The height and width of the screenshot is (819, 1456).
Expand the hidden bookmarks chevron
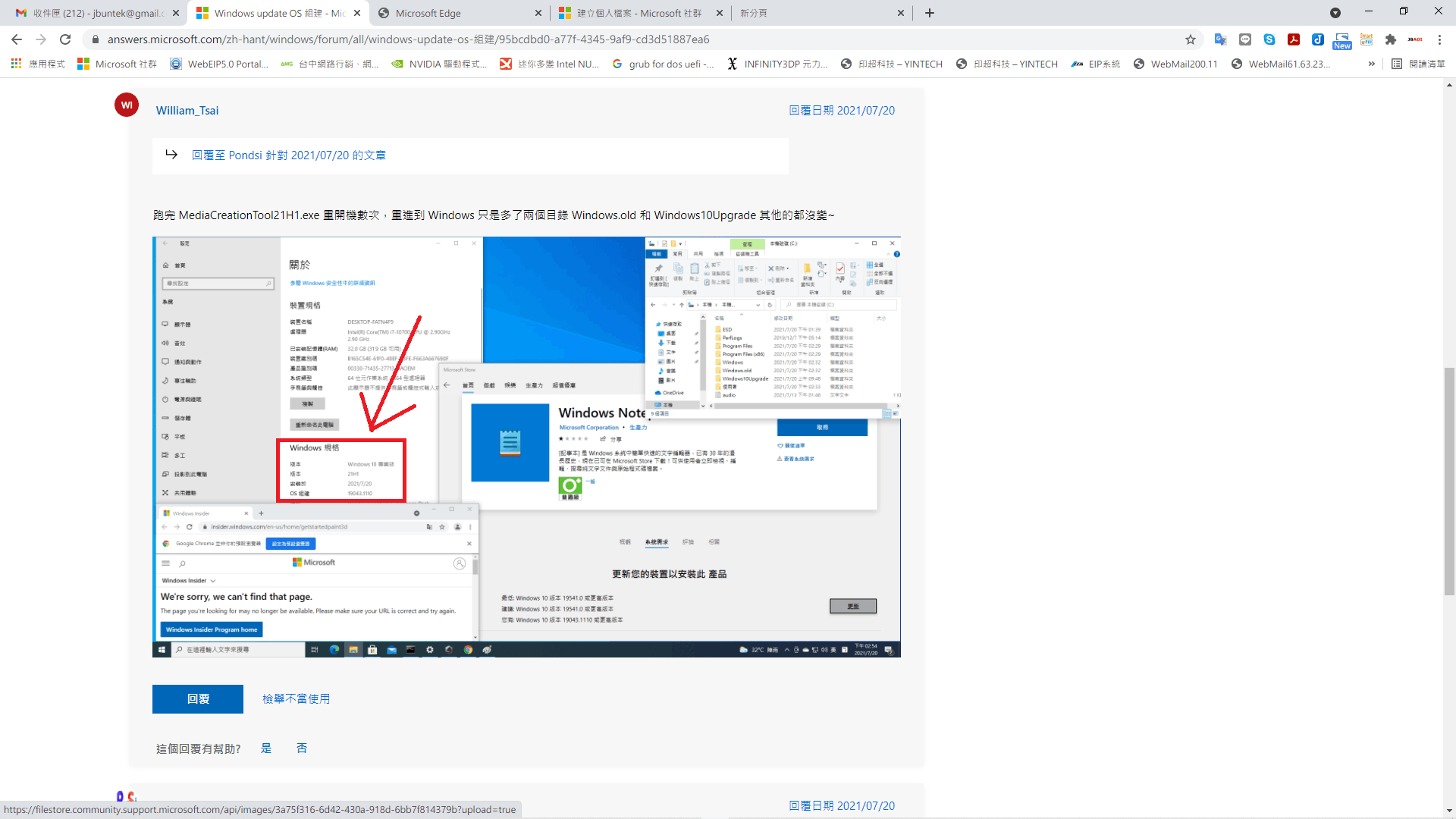[1371, 64]
